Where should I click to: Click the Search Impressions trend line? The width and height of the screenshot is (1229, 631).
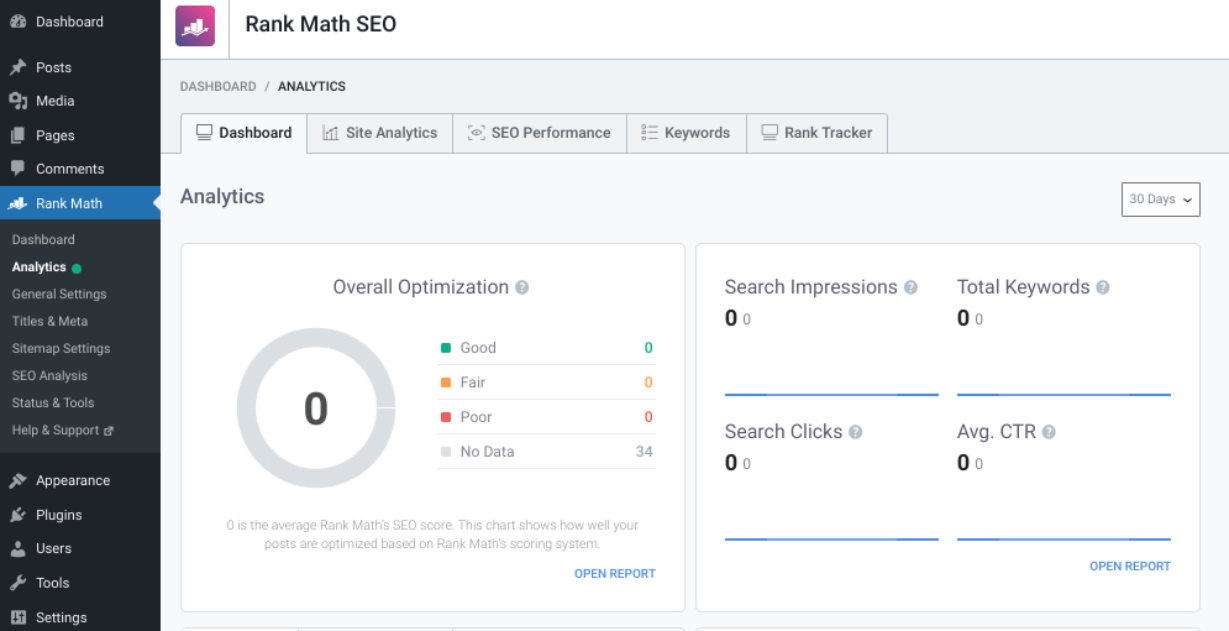pyautogui.click(x=832, y=395)
